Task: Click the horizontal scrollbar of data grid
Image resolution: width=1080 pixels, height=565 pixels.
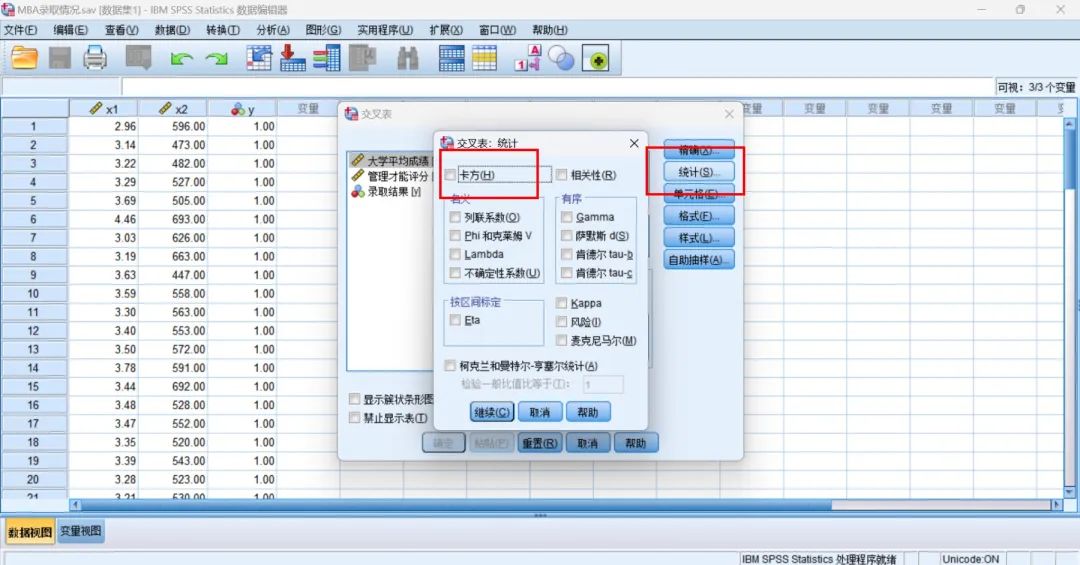Action: point(456,505)
